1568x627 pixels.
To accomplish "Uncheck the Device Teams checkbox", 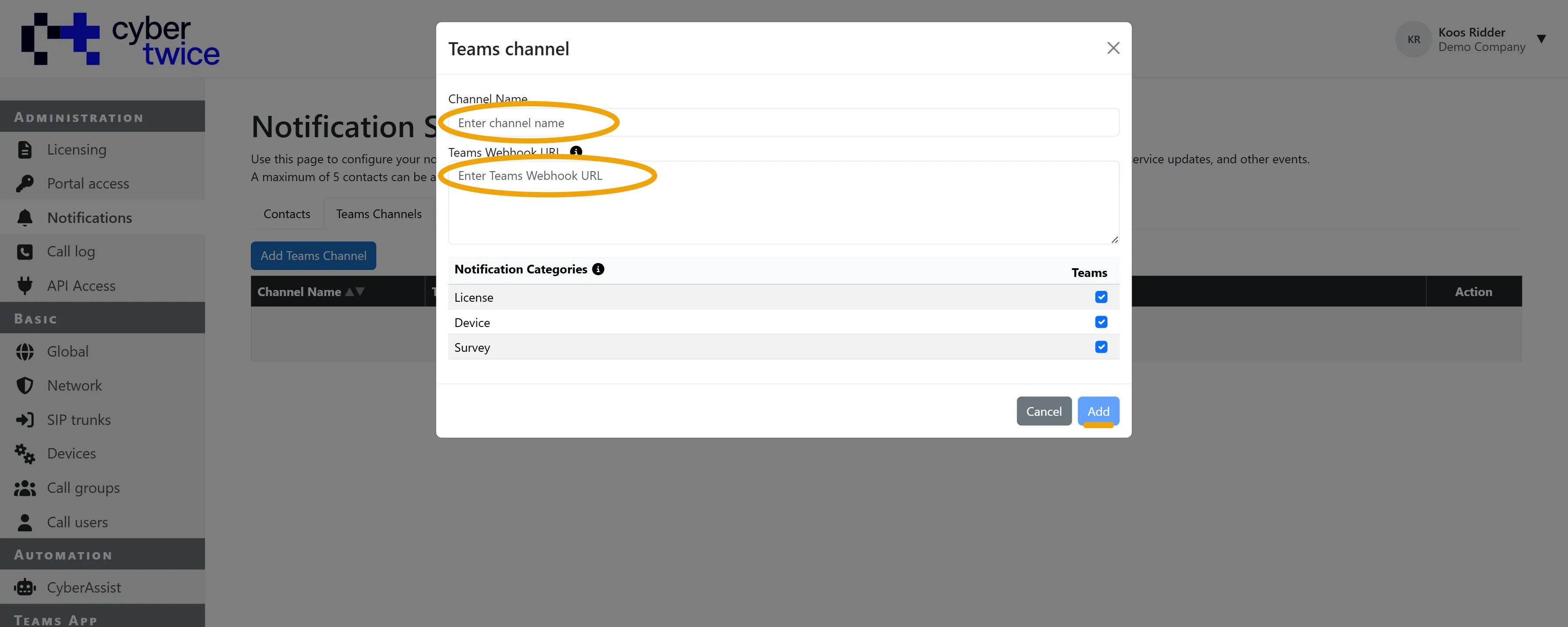I will [1101, 322].
